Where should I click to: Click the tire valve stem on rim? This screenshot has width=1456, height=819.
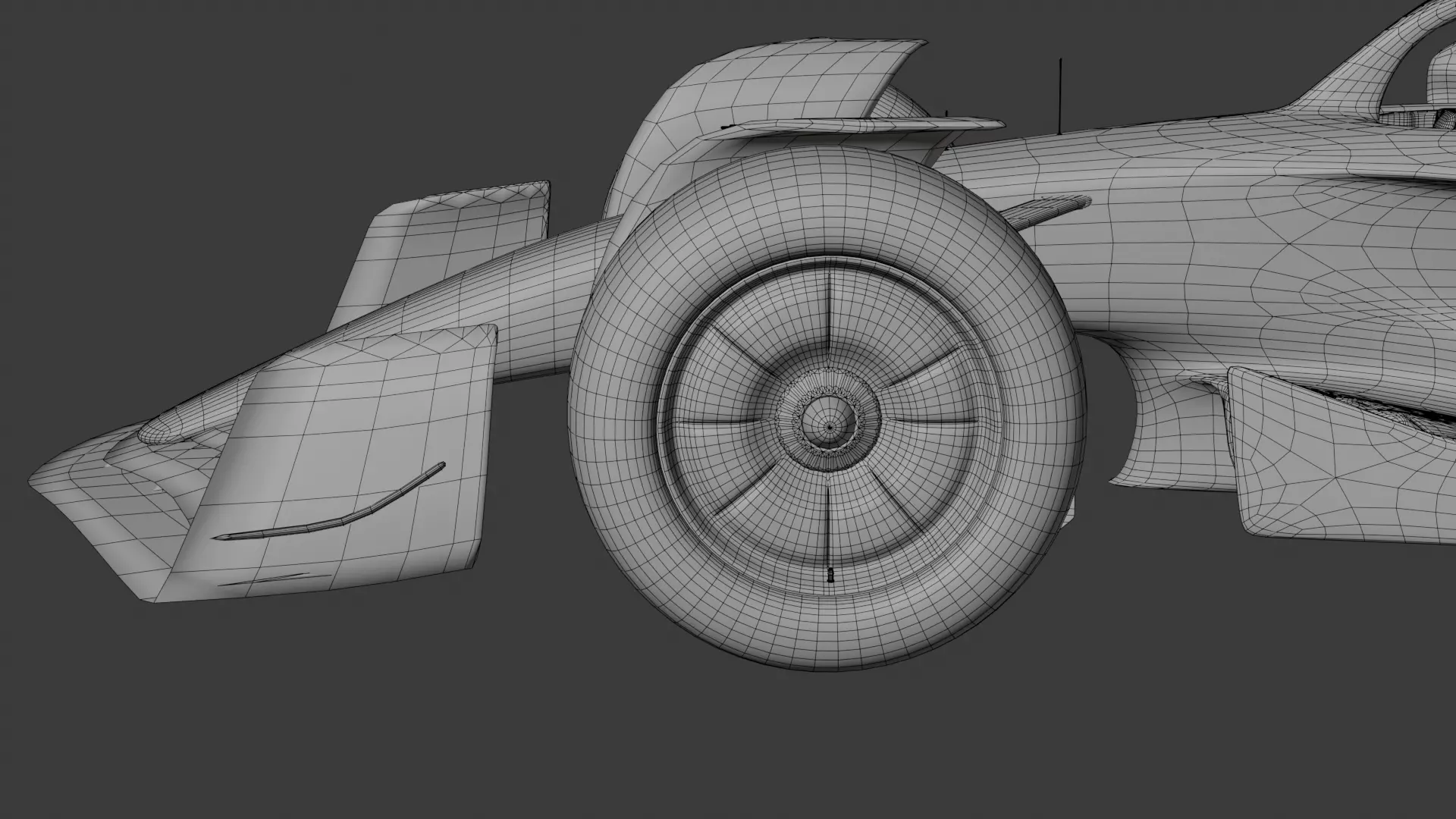point(830,575)
